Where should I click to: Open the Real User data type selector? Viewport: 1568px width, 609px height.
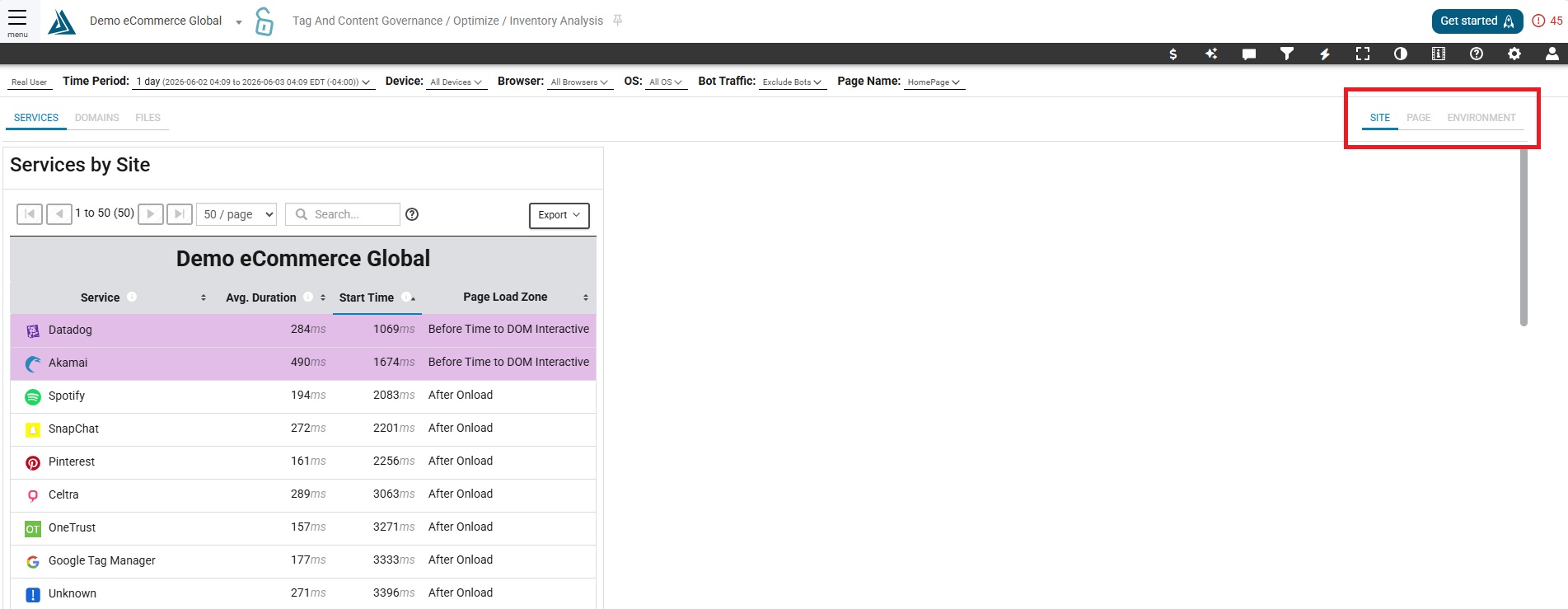[30, 82]
